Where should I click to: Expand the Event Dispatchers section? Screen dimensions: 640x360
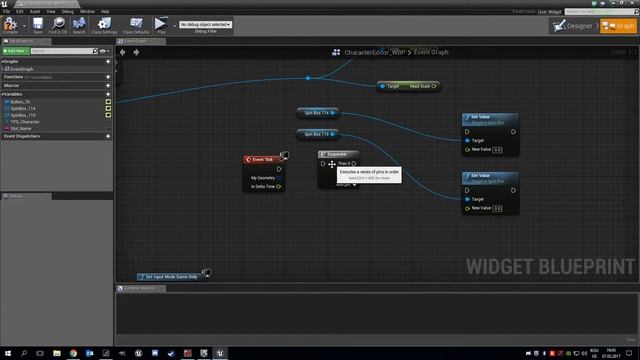22,136
